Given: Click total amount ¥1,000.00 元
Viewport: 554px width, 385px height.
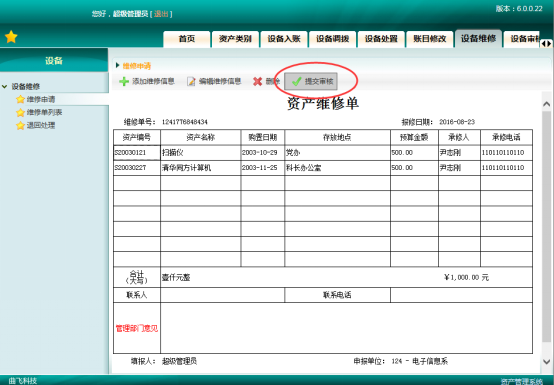Looking at the screenshot, I should (x=466, y=278).
